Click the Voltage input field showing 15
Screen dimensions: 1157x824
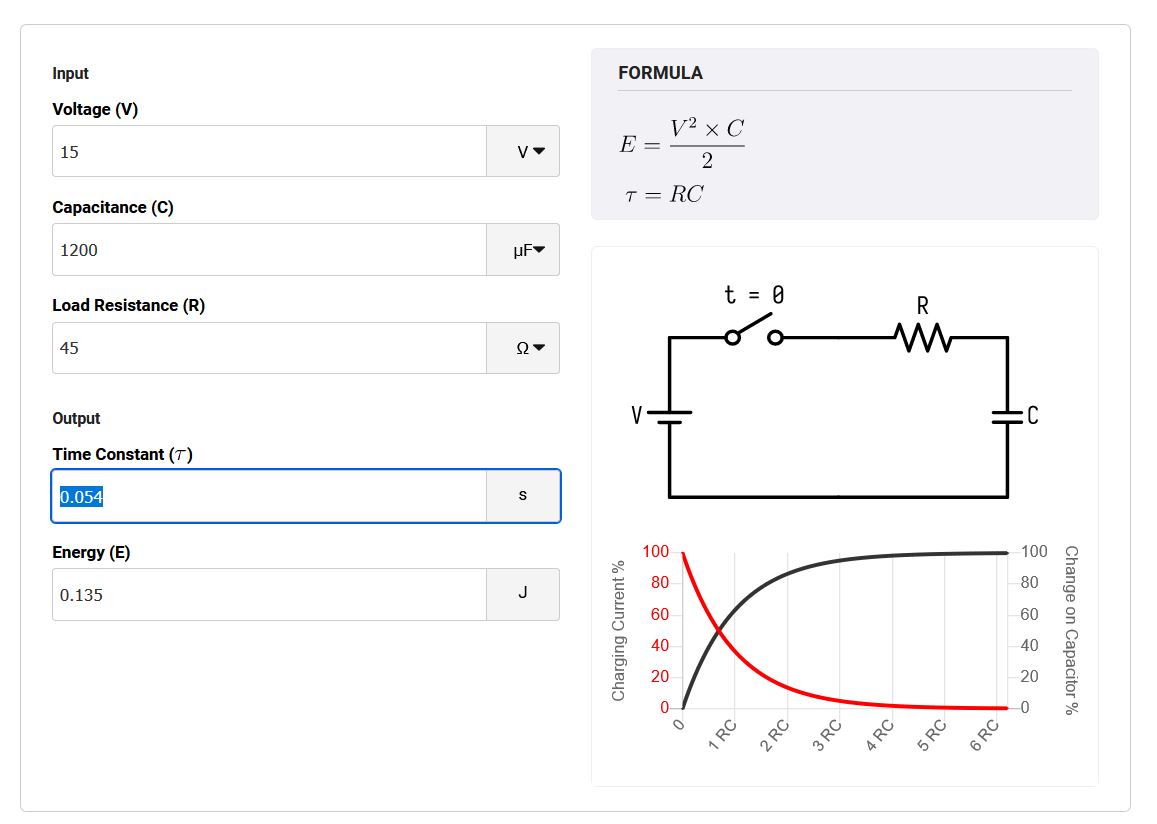click(x=269, y=151)
